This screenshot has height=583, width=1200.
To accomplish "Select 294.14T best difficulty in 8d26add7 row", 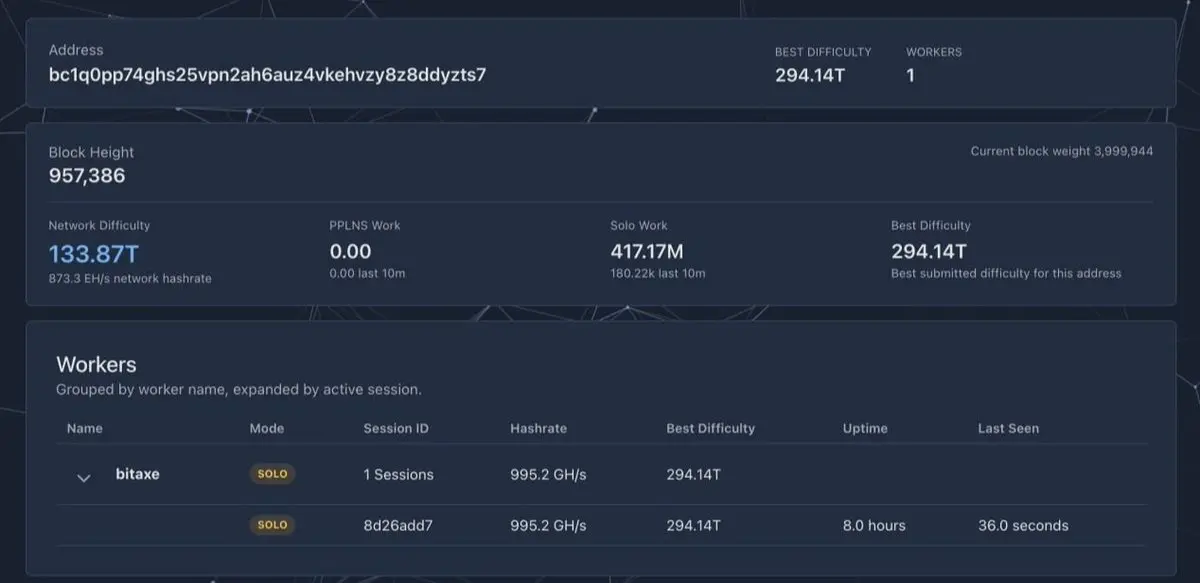I will (x=693, y=525).
